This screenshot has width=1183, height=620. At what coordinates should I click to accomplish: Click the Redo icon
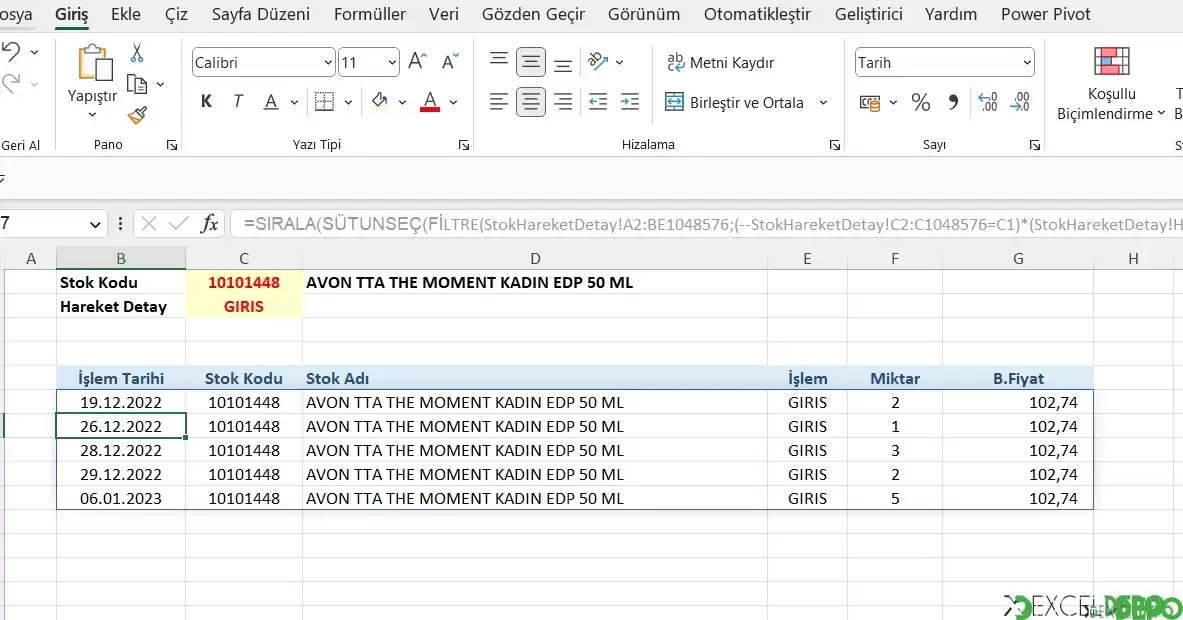pyautogui.click(x=11, y=83)
